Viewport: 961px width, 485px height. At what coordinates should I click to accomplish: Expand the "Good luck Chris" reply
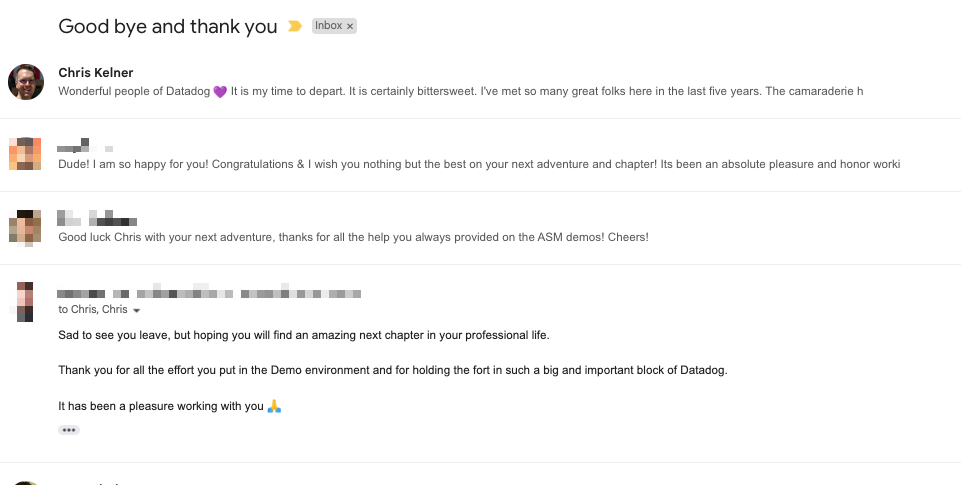[x=480, y=228]
